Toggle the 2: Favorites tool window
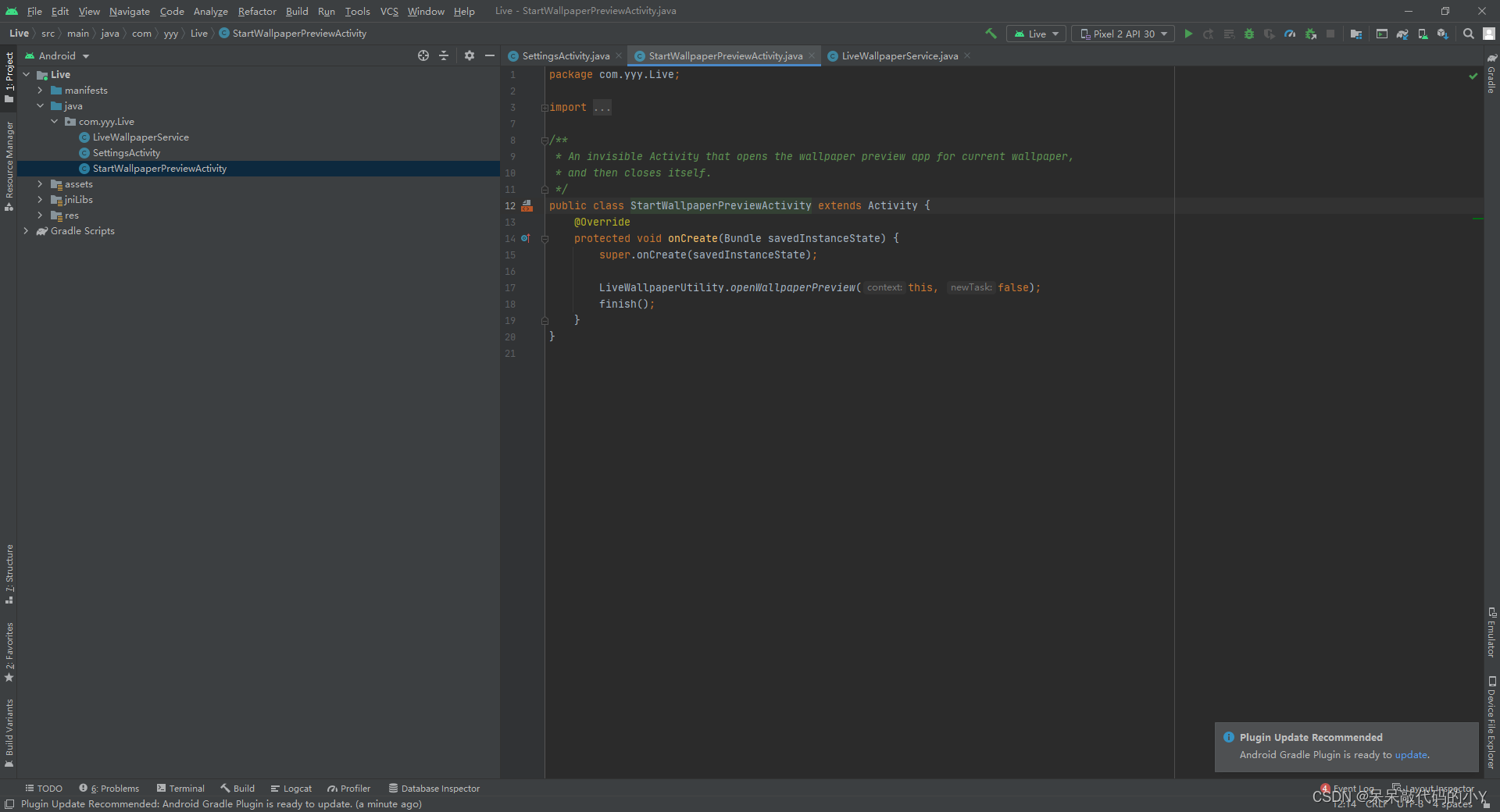The width and height of the screenshot is (1500, 812). click(9, 653)
